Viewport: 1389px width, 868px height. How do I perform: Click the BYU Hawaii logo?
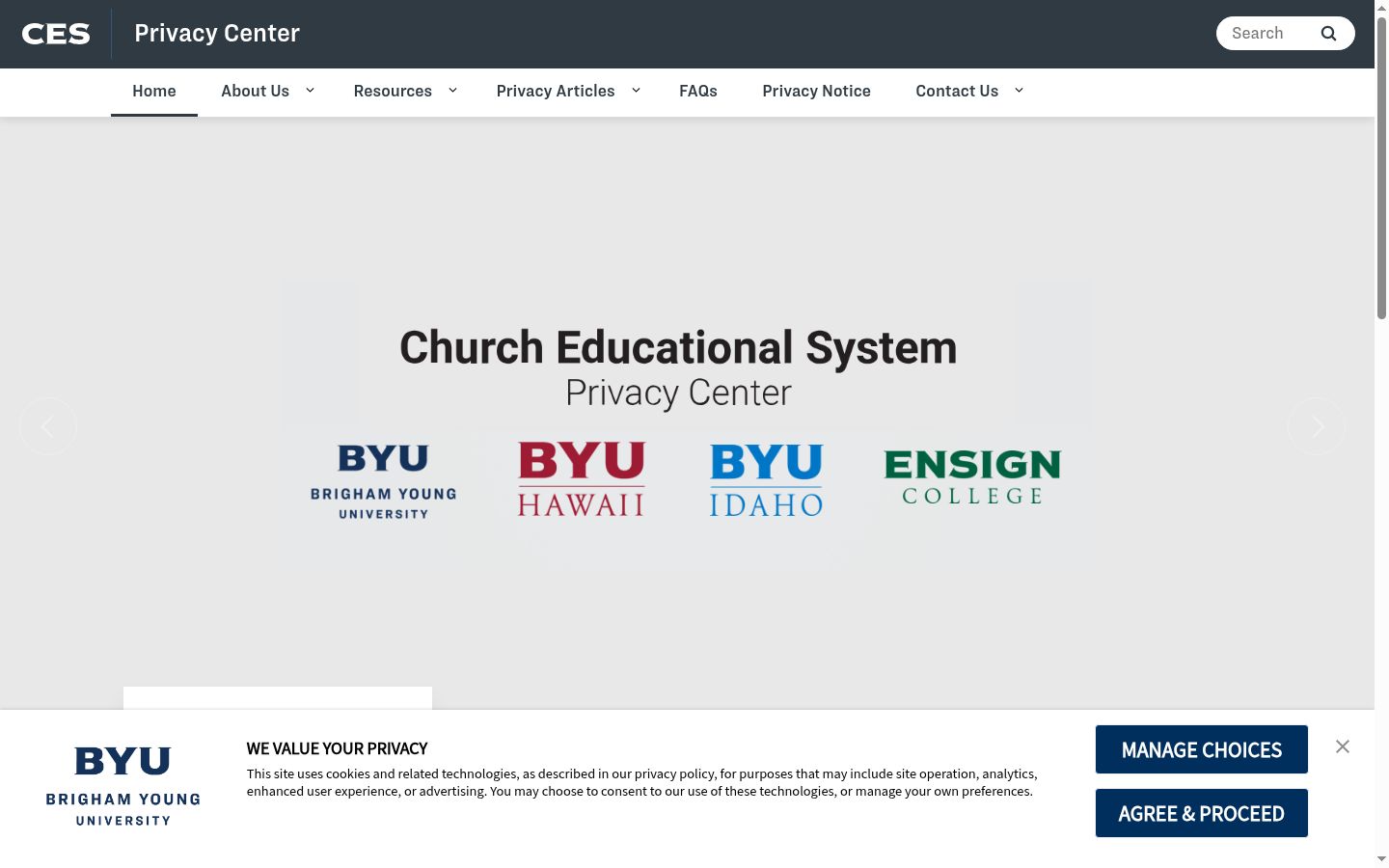pyautogui.click(x=581, y=479)
